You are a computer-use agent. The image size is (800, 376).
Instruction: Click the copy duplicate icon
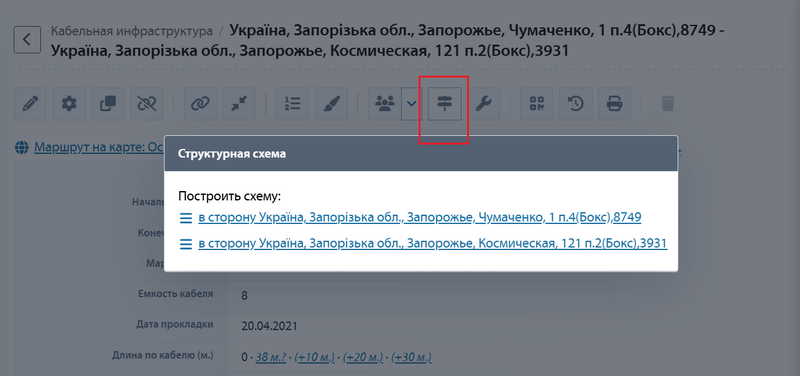tap(108, 104)
